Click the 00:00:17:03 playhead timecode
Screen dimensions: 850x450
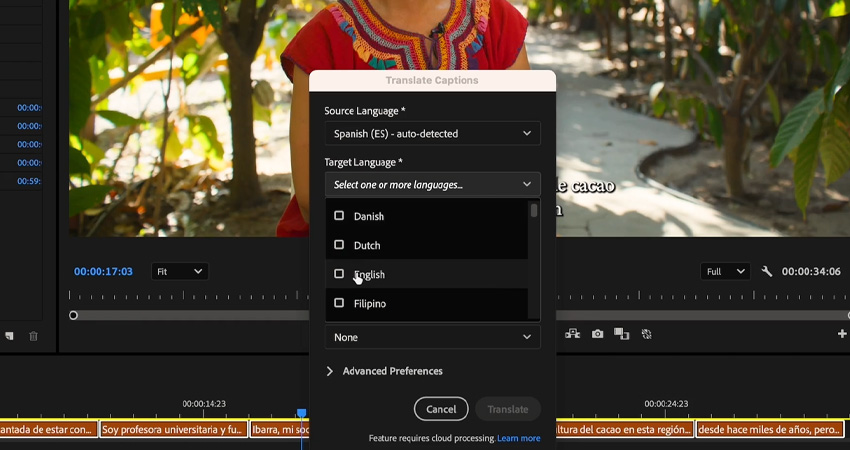point(103,272)
